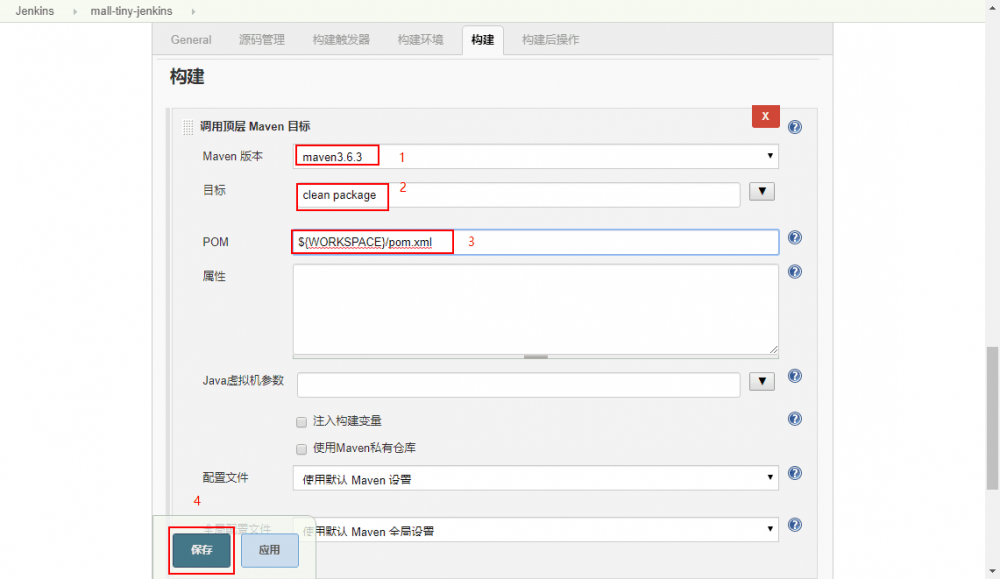Click help icon beside 注入构建变量 option
This screenshot has width=1000, height=579.
click(794, 419)
